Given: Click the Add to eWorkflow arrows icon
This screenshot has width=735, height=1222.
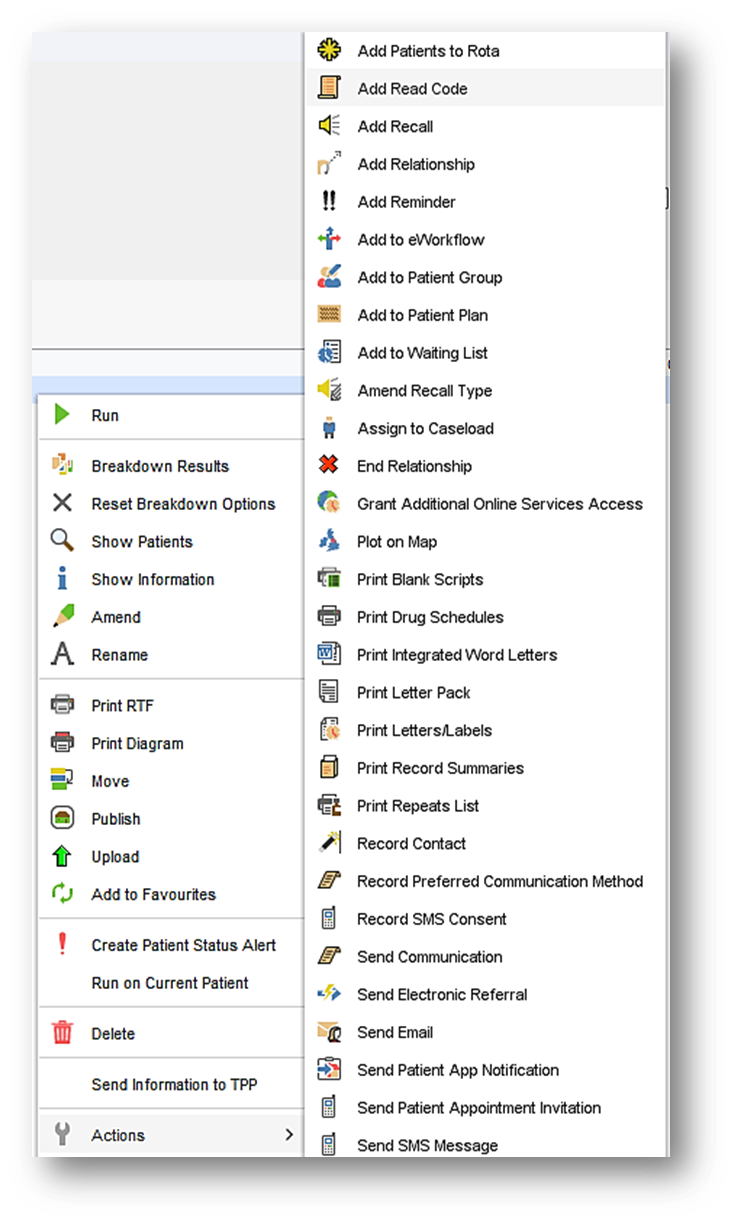Looking at the screenshot, I should coord(329,239).
